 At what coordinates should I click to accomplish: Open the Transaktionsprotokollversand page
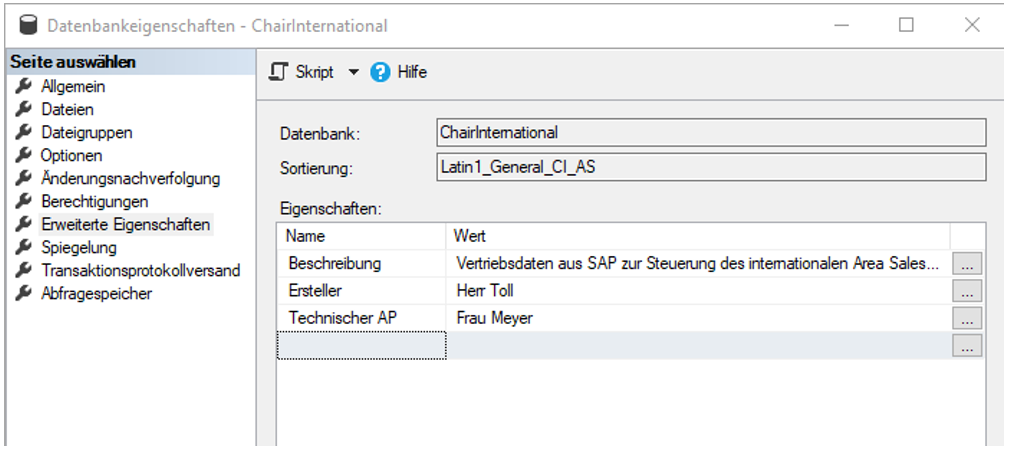point(140,271)
